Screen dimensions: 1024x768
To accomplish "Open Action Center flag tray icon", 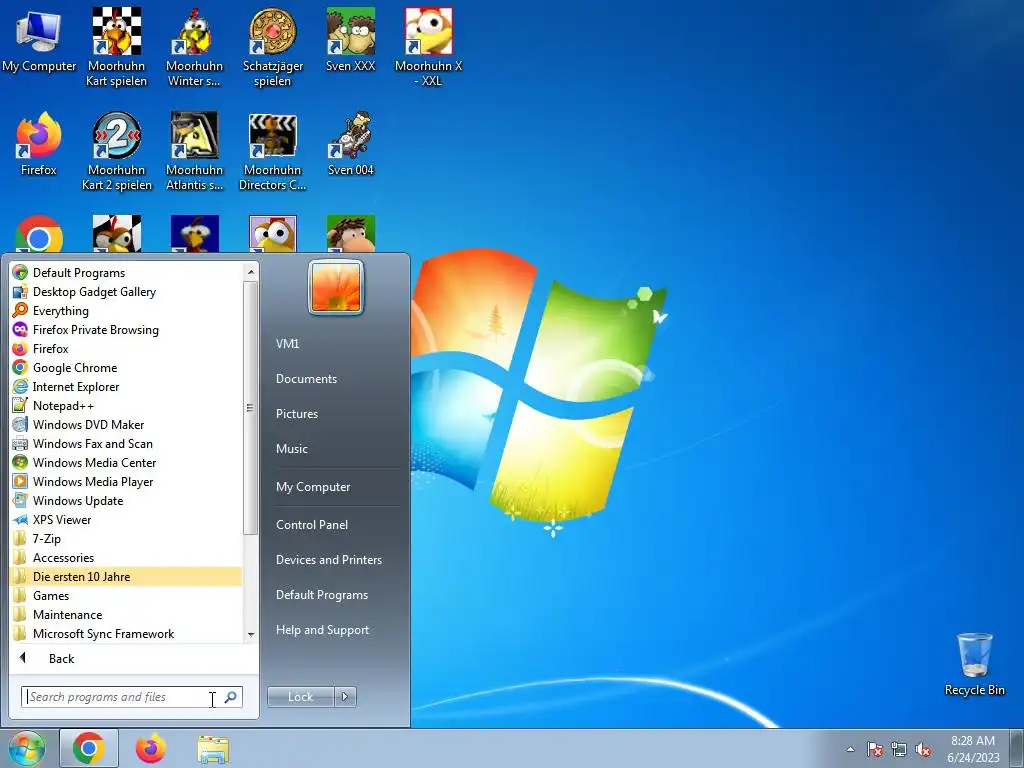I will point(875,750).
